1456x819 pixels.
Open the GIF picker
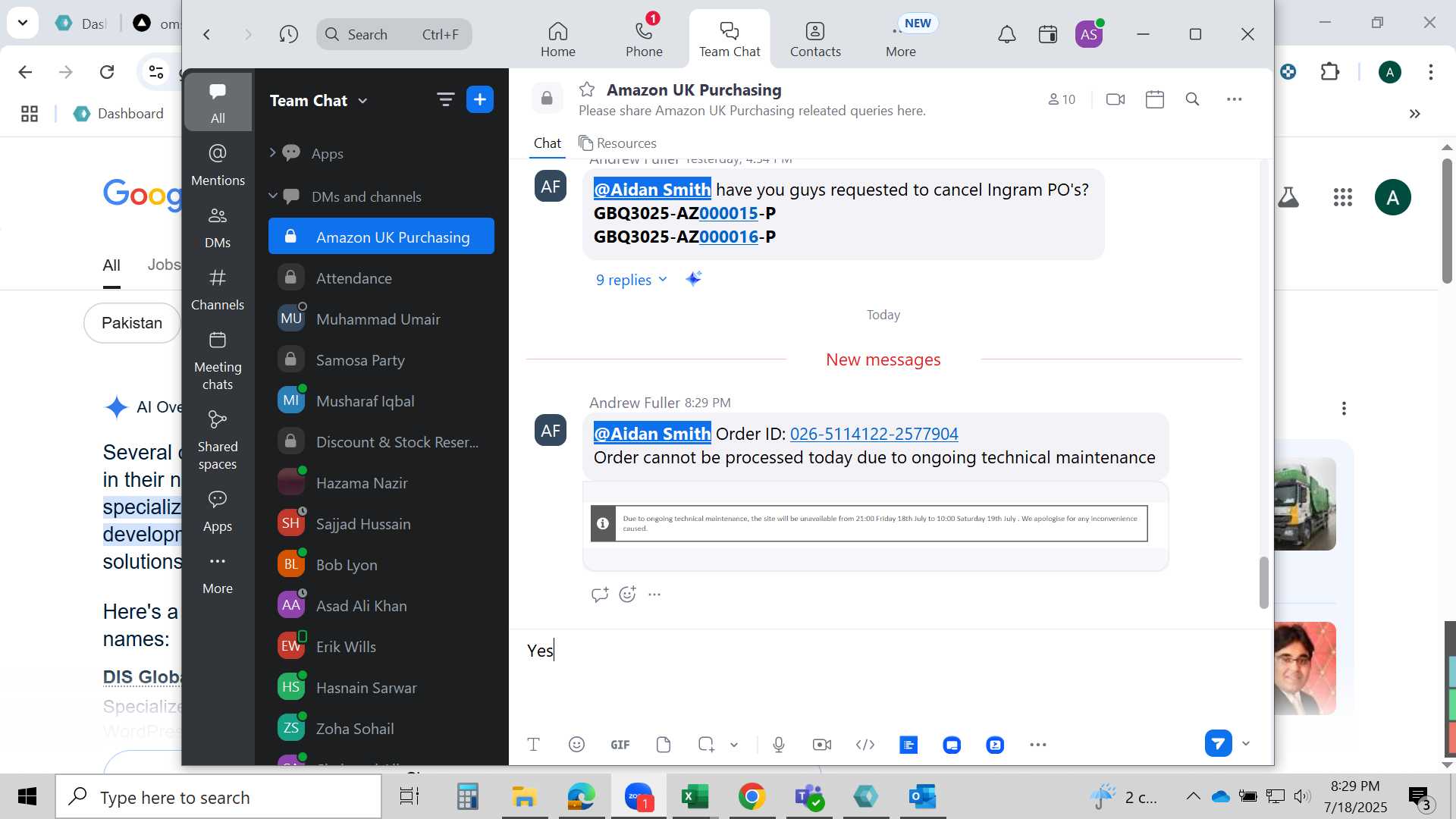[x=620, y=744]
